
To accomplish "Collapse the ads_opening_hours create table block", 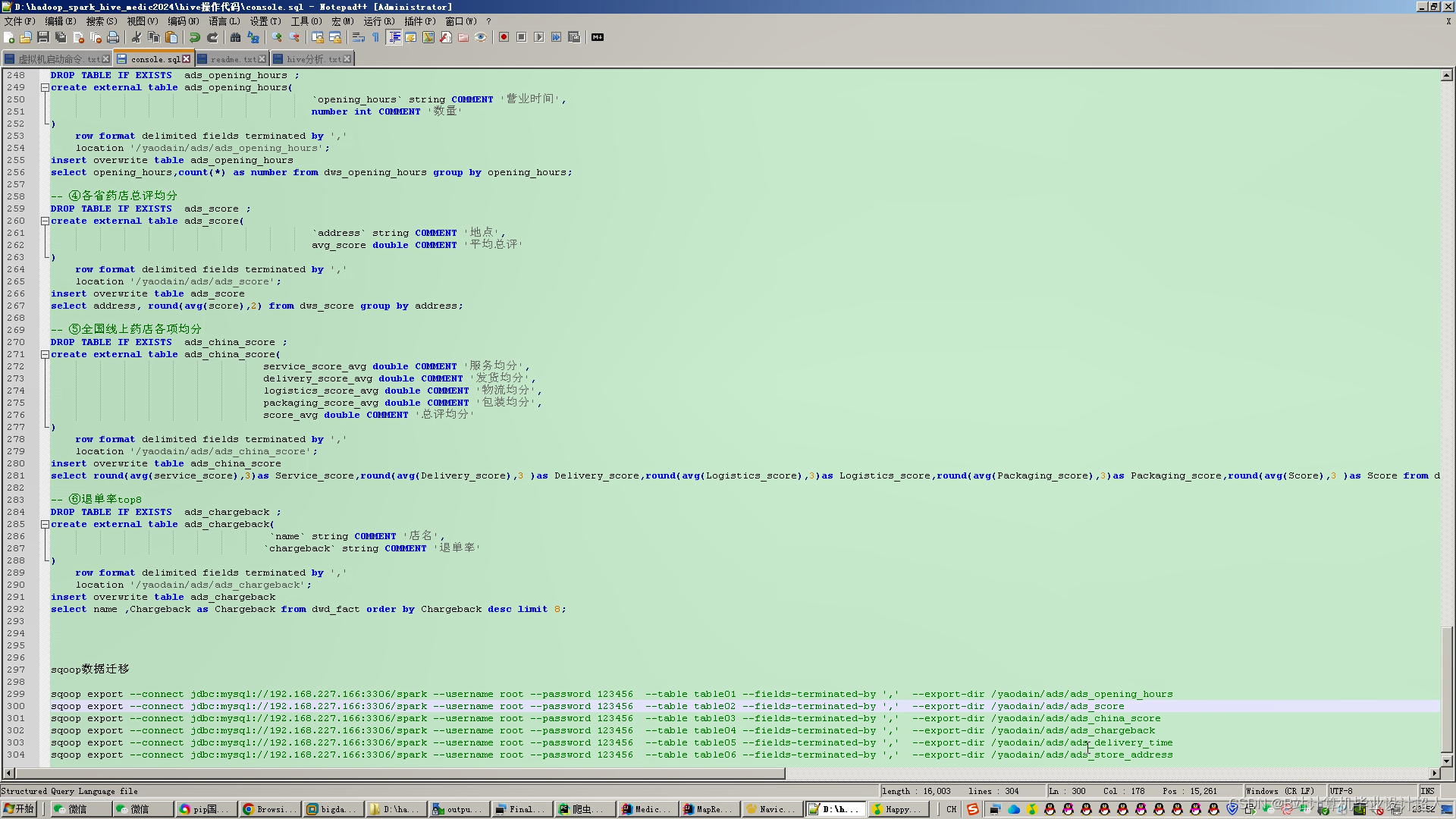I will click(45, 87).
